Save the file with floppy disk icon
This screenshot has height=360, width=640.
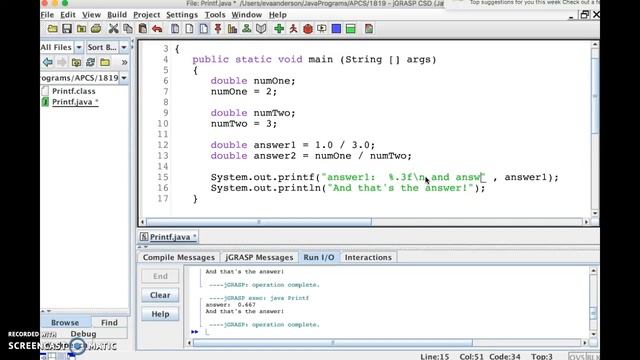(67, 29)
